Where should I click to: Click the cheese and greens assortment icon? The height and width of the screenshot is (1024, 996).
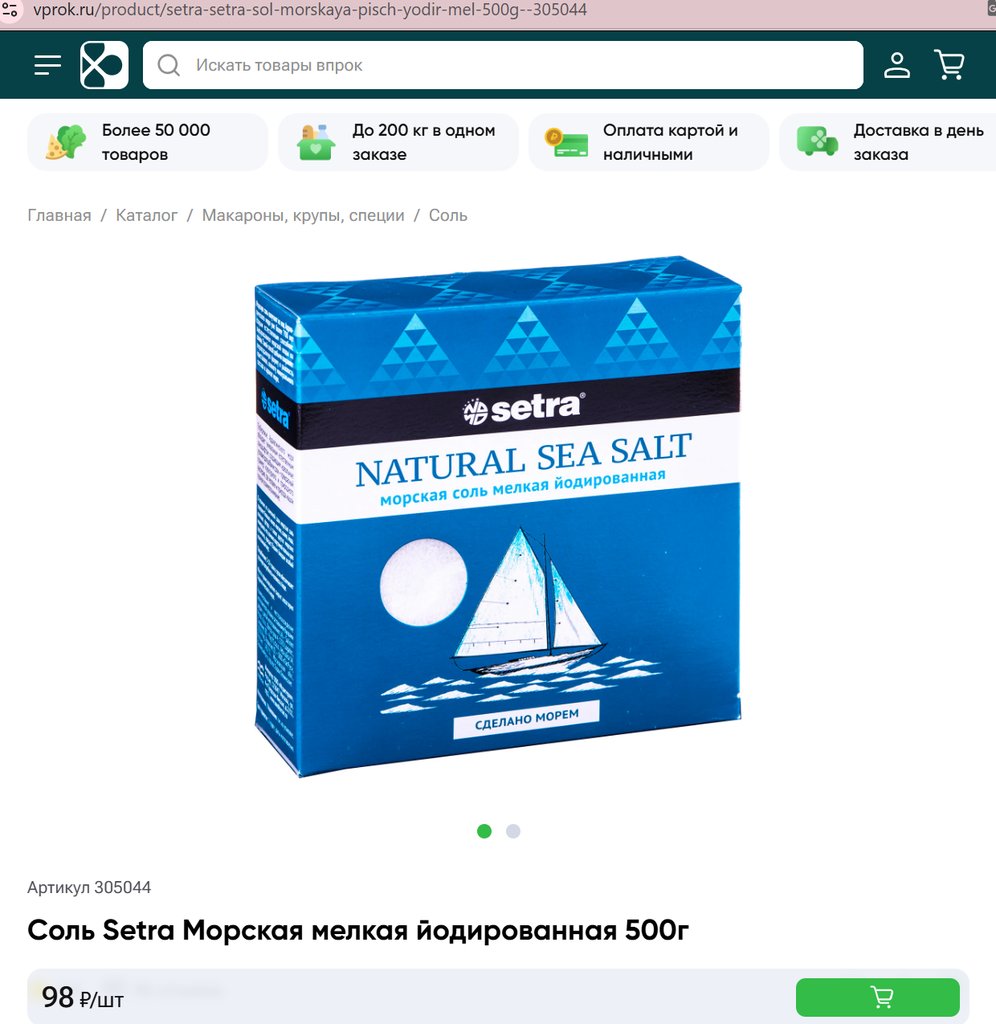point(66,142)
